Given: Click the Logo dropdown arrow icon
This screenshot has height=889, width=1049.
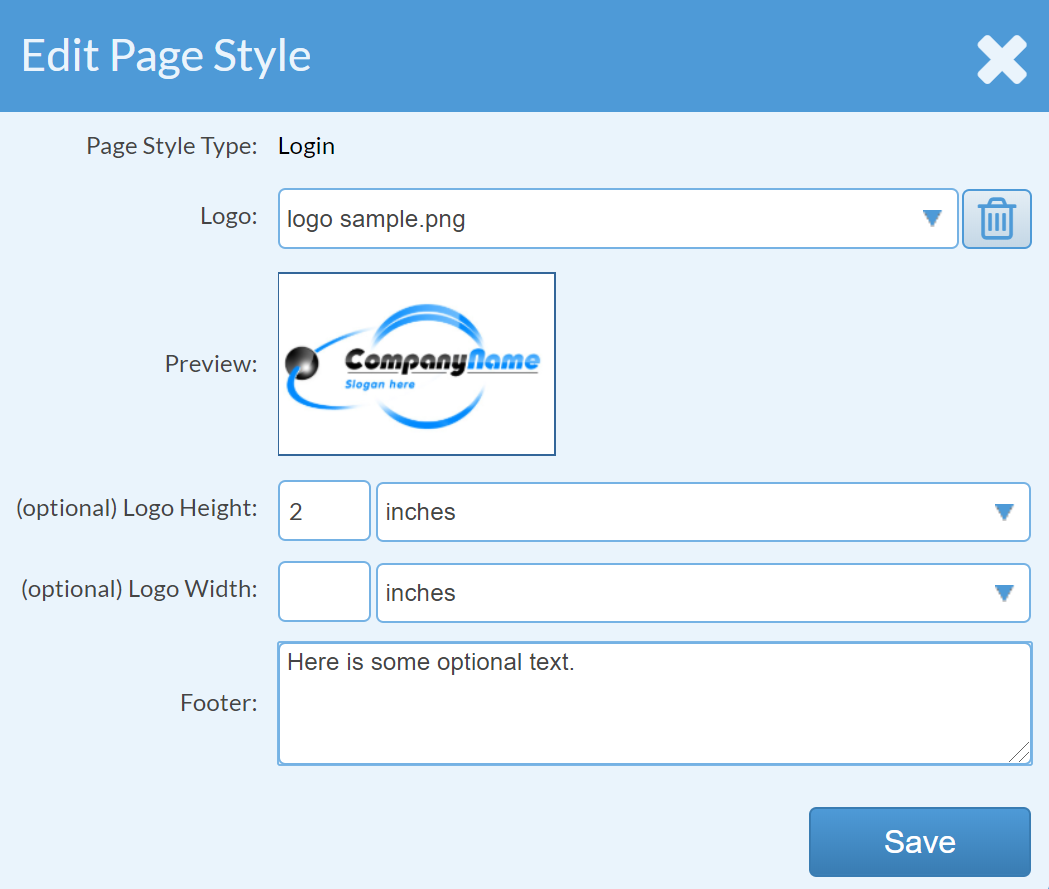Looking at the screenshot, I should click(x=932, y=218).
